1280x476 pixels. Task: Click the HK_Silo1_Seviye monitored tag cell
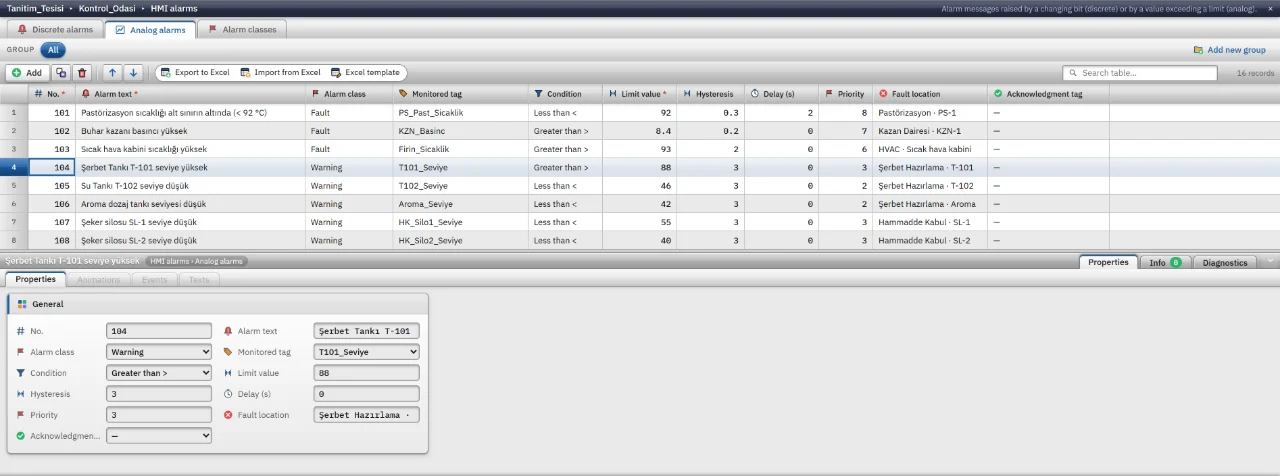[x=460, y=222]
